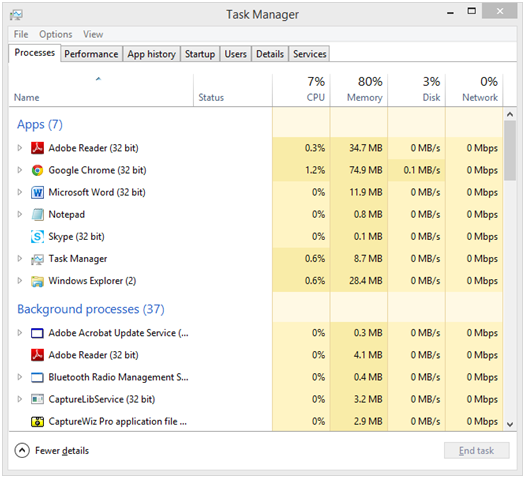Click the Fewer details arrow icon
Viewport: 524px width, 477px height.
[22, 451]
